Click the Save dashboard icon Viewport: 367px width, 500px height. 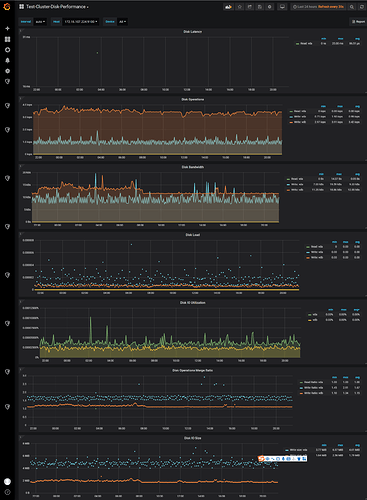pos(260,7)
